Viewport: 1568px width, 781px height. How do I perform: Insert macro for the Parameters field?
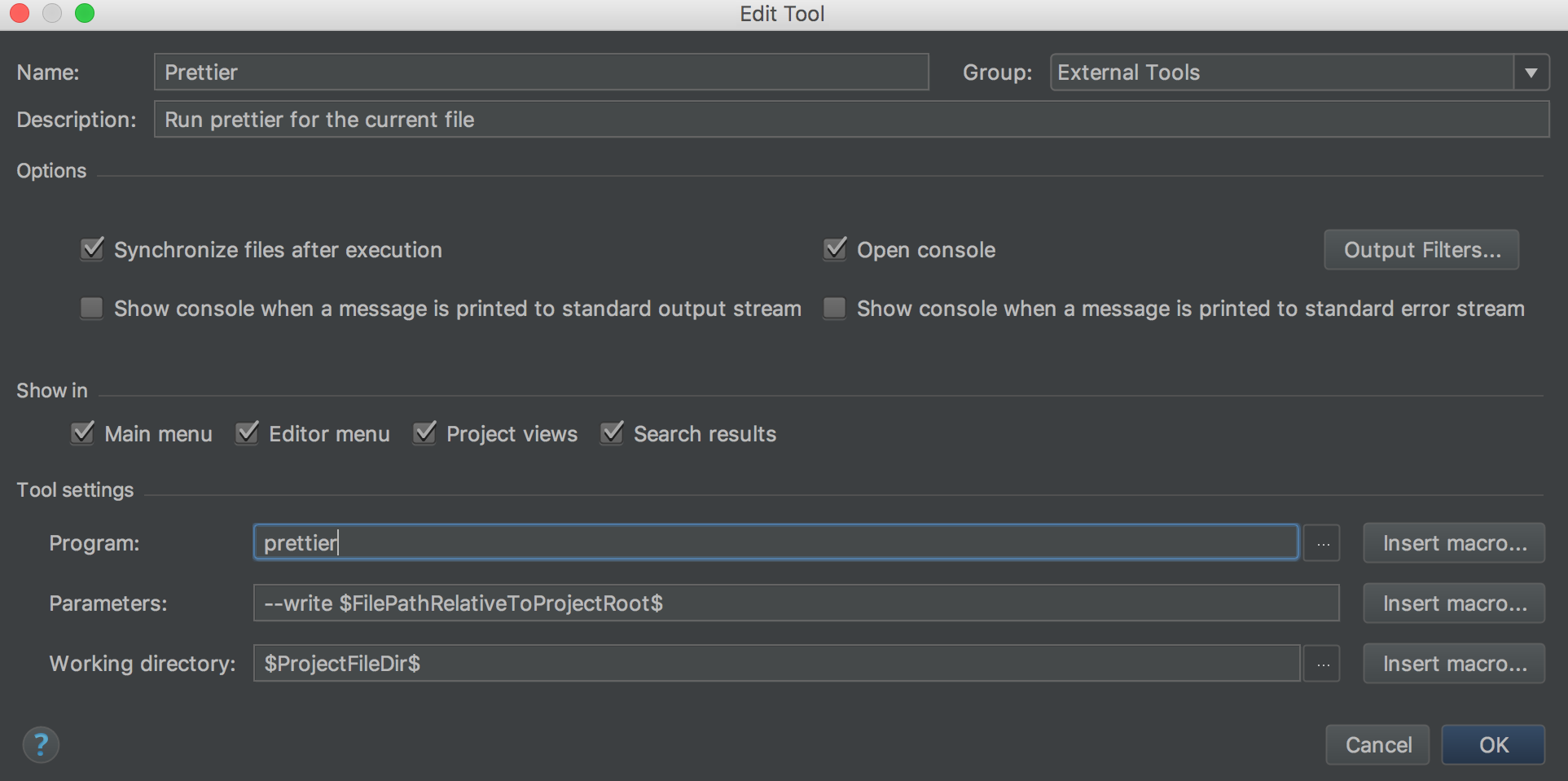tap(1454, 603)
